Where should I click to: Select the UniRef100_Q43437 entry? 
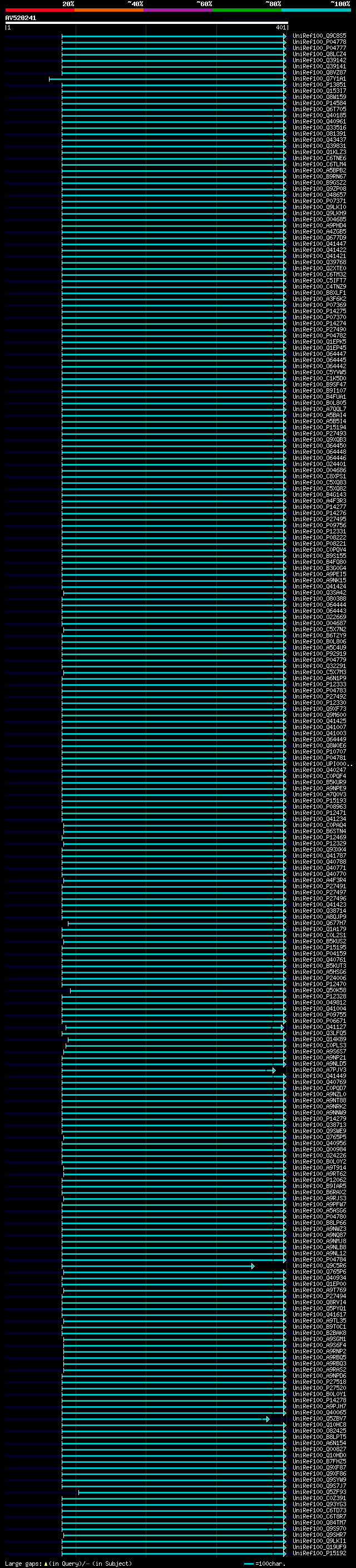coord(319,140)
